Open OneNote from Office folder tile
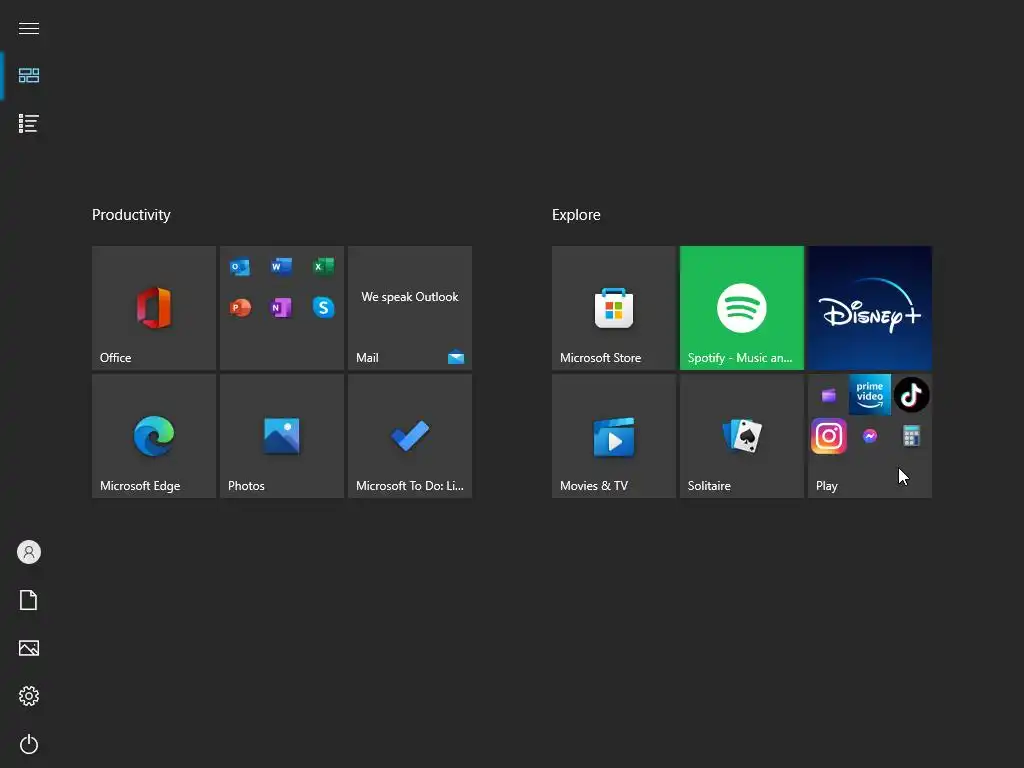This screenshot has width=1024, height=768. click(x=281, y=308)
